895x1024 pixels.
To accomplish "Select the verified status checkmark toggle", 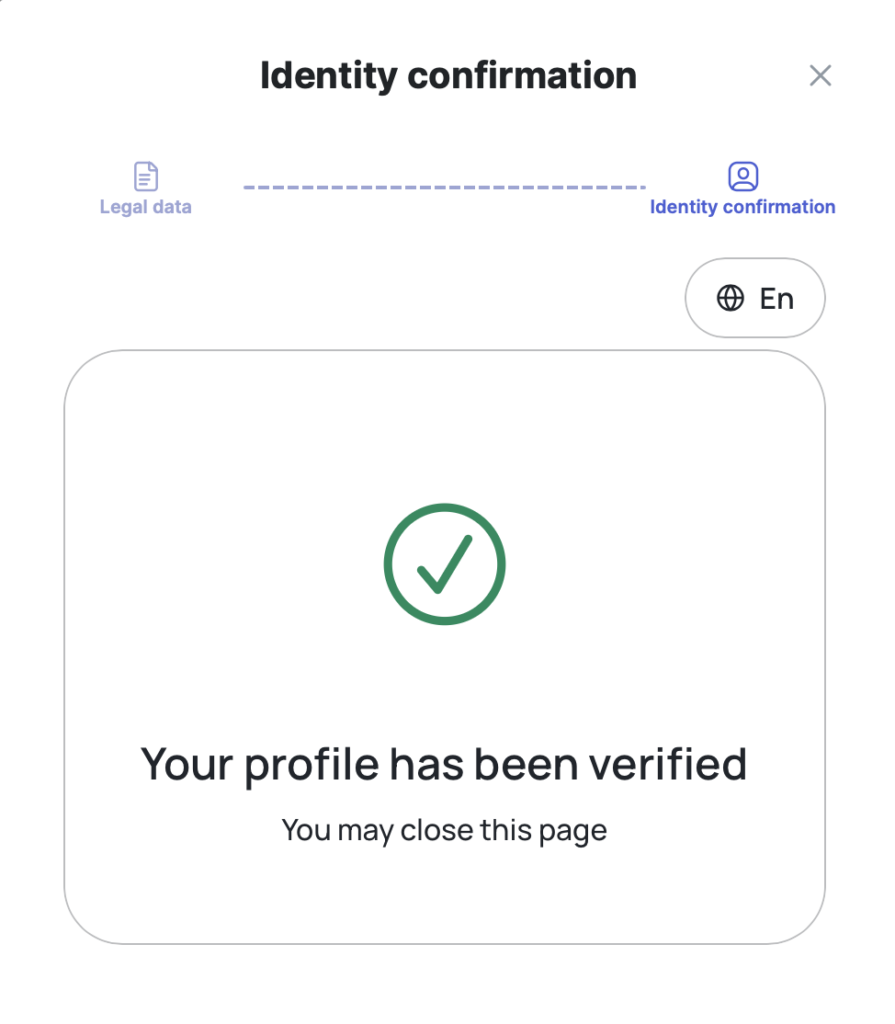I will point(444,563).
